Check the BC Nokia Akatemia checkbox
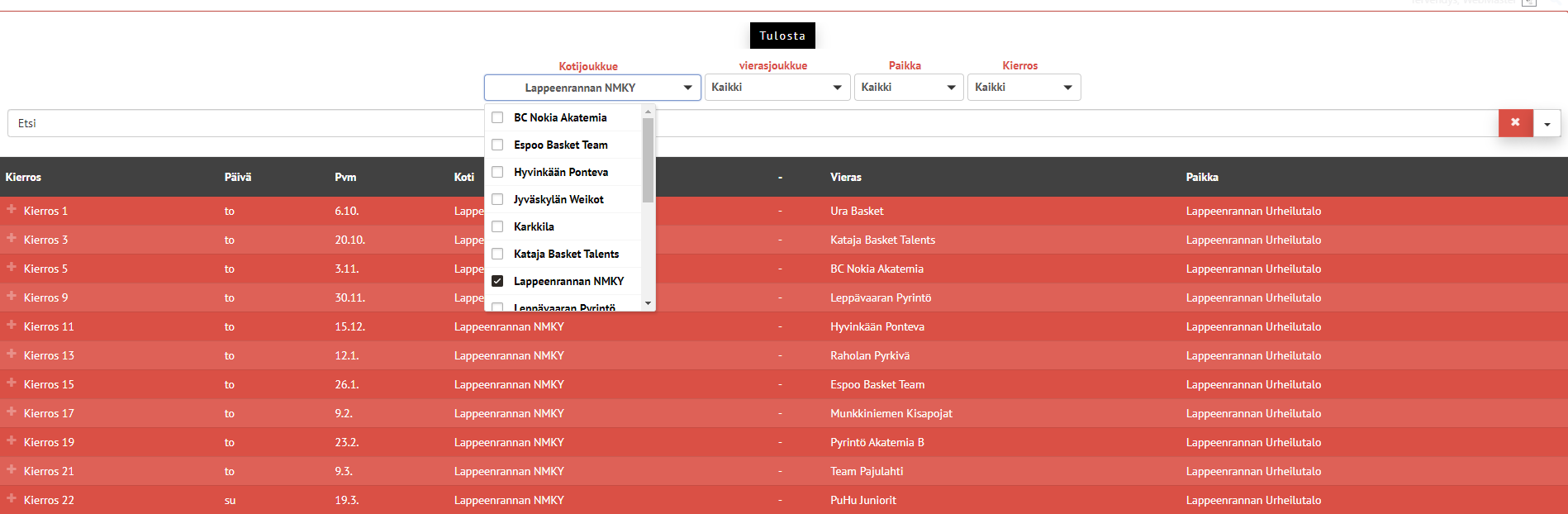This screenshot has height=514, width=1568. pos(497,117)
